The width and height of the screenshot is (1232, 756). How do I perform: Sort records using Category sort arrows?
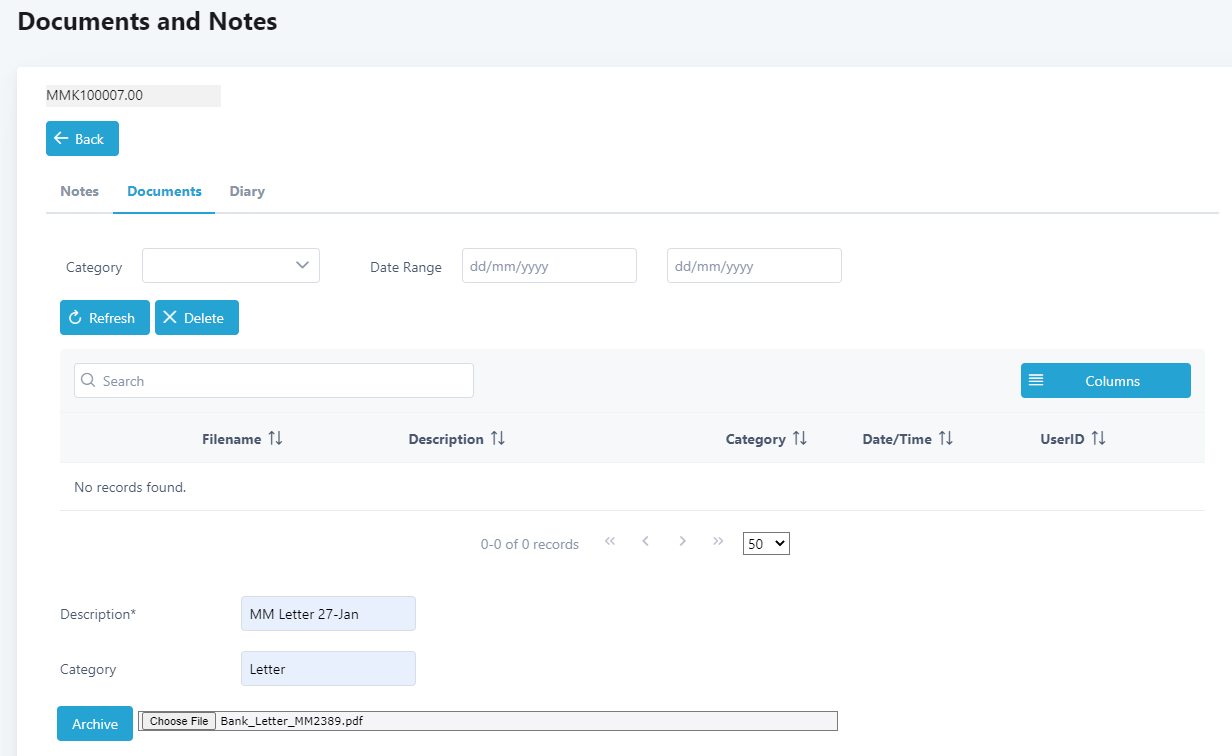coord(800,439)
